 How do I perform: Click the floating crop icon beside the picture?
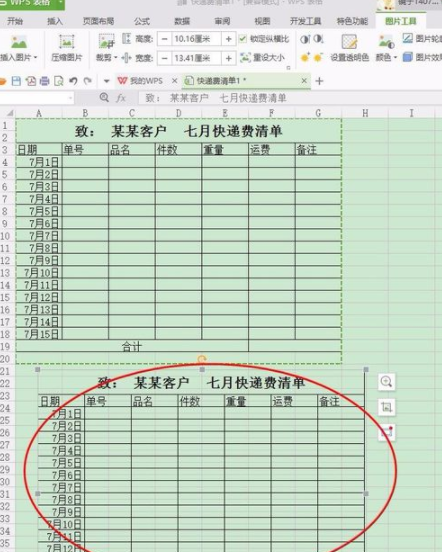[x=386, y=407]
